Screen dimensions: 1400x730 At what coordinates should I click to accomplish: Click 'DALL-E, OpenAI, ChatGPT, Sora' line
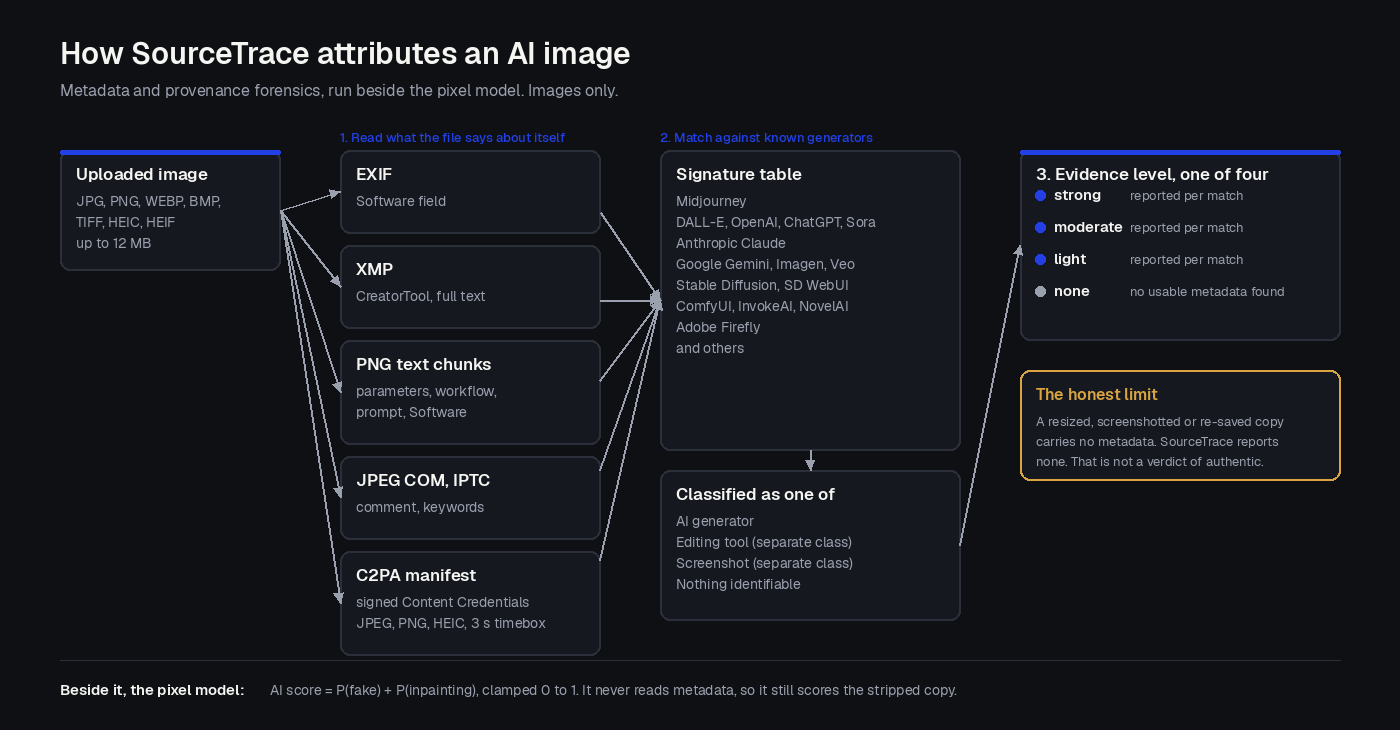pyautogui.click(x=776, y=222)
